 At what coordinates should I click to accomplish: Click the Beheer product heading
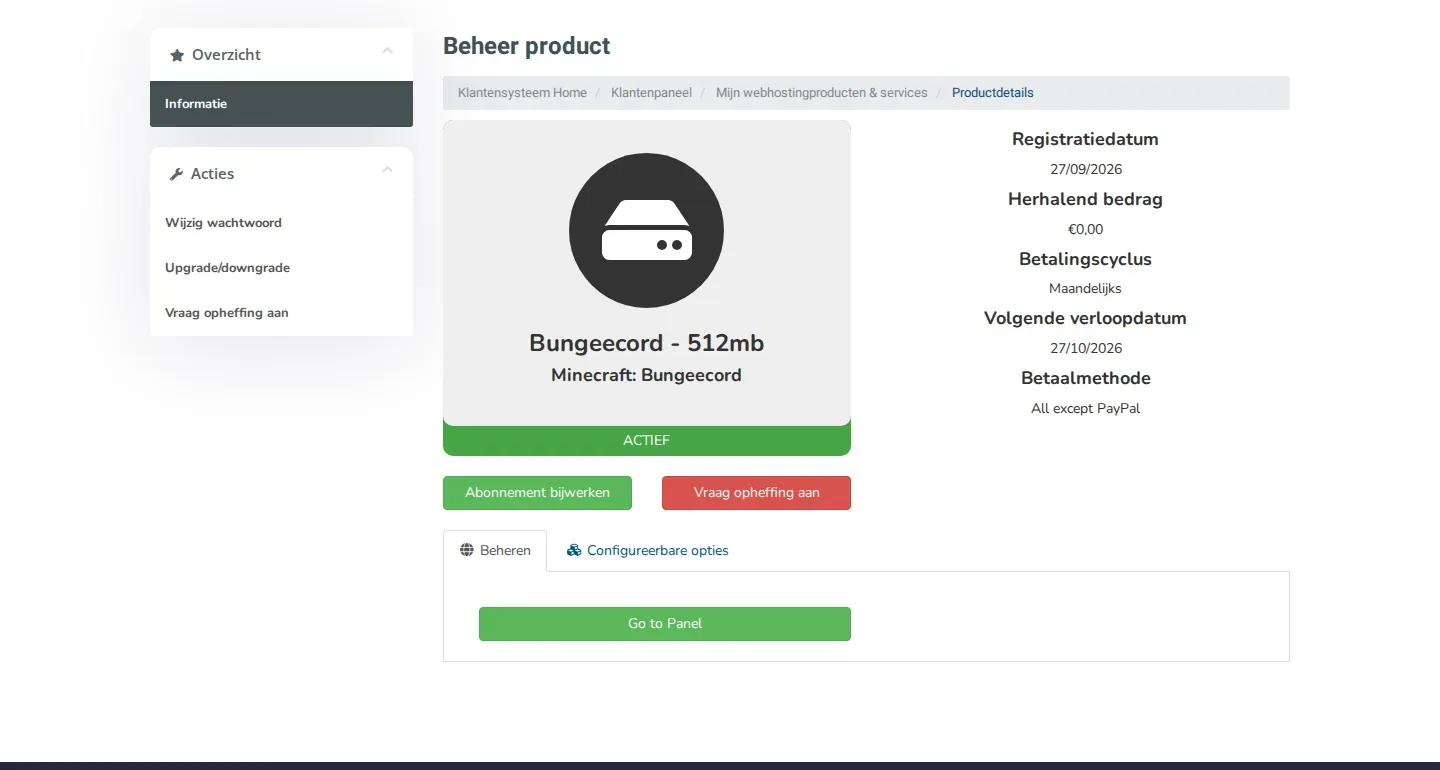(526, 46)
